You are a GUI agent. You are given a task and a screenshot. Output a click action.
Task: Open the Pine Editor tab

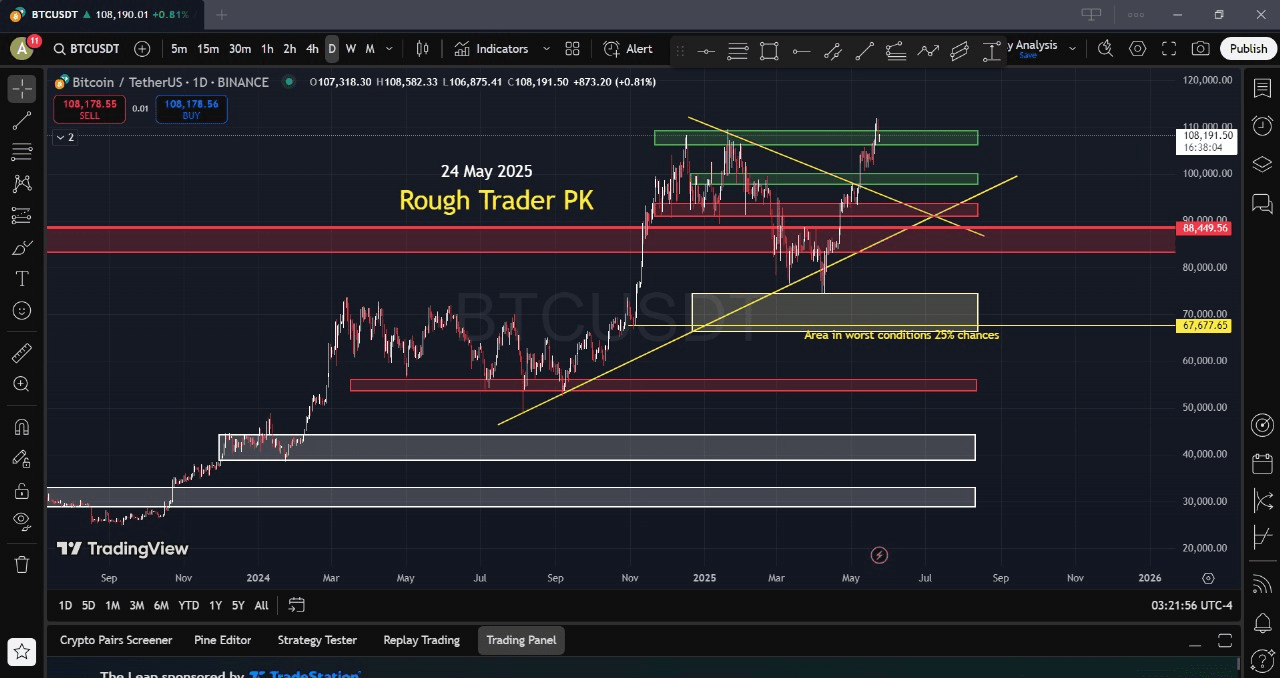point(222,640)
